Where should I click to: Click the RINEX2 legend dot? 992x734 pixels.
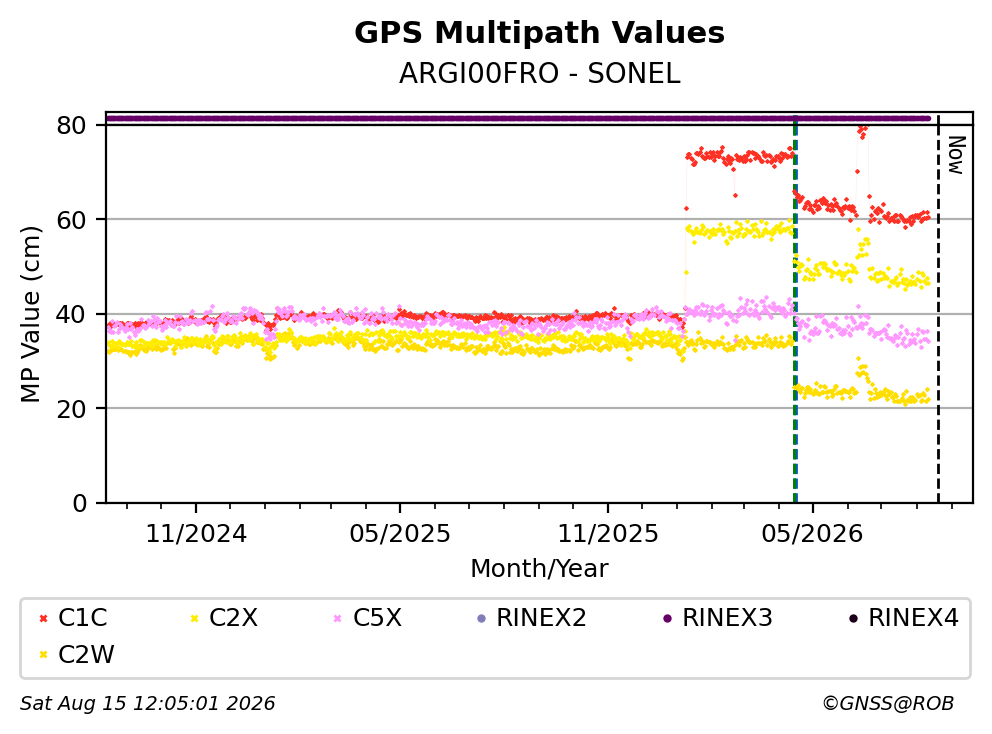[x=481, y=618]
